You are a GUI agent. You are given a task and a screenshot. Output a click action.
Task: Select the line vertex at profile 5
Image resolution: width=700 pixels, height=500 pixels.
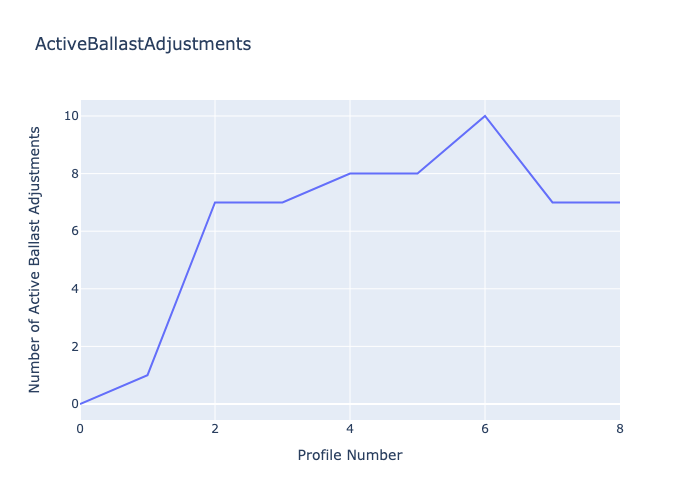click(417, 173)
